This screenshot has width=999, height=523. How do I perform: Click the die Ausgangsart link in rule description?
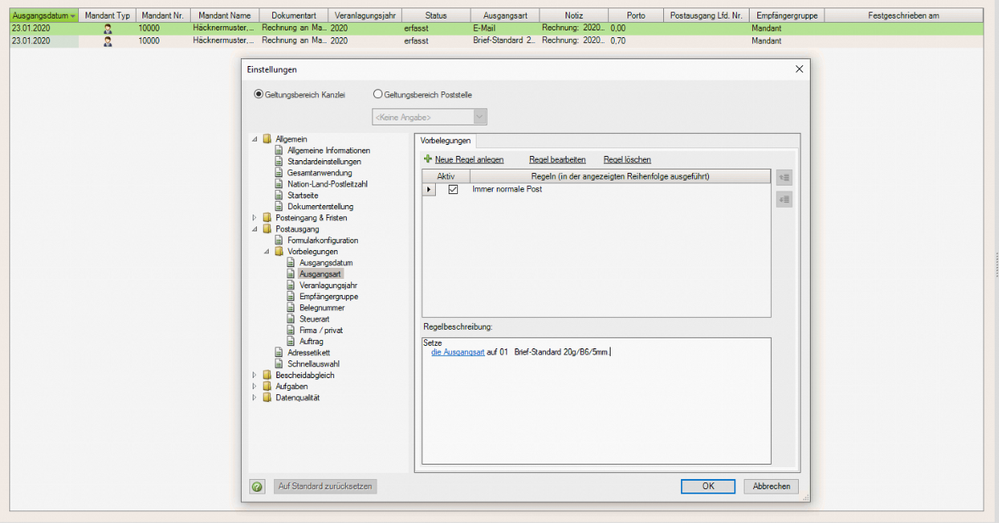457,352
